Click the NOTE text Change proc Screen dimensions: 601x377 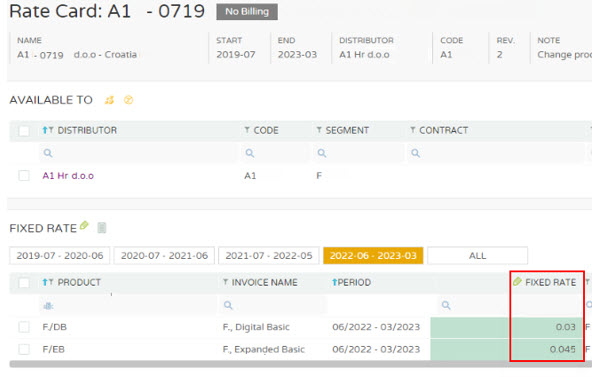tap(564, 55)
